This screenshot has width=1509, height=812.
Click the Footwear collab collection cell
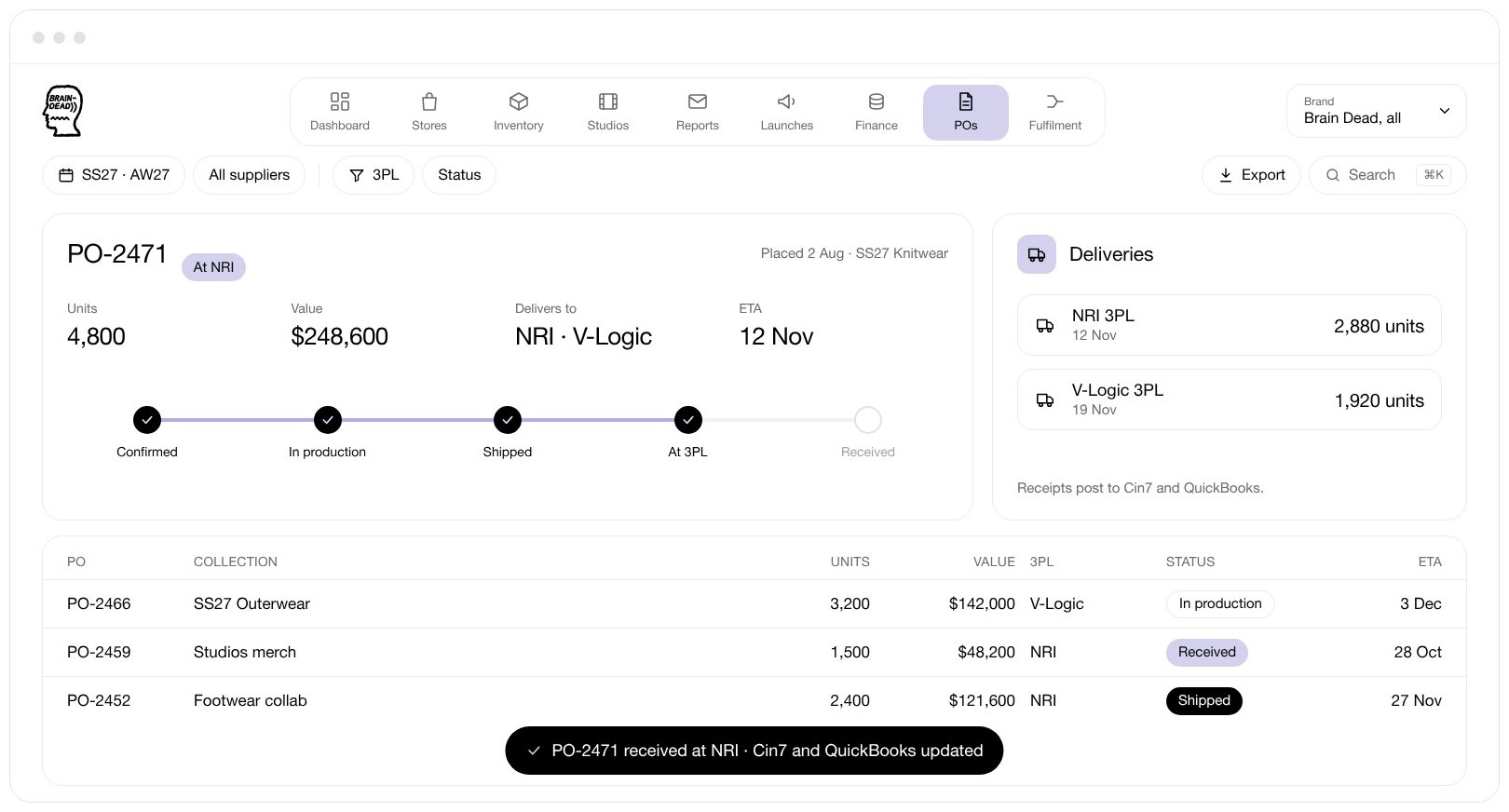(x=251, y=700)
